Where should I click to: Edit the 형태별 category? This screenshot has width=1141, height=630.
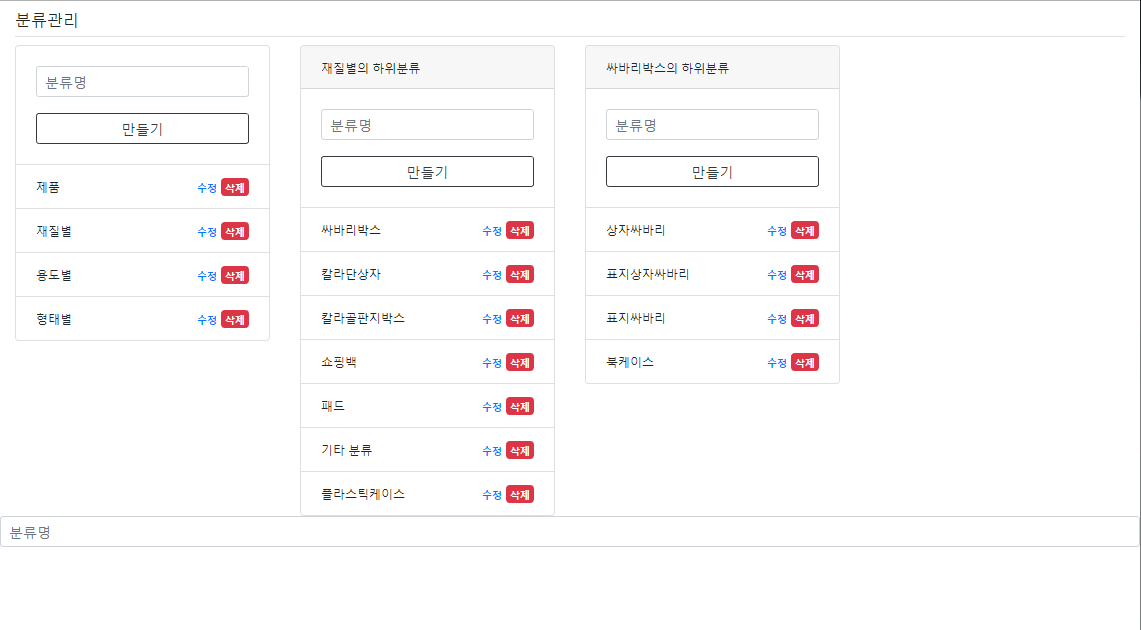coord(207,320)
